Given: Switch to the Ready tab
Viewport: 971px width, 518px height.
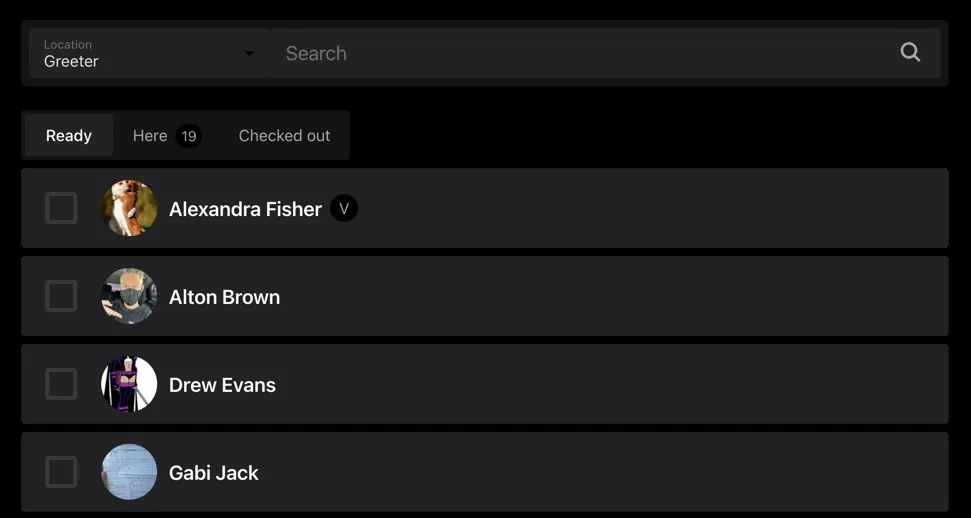Looking at the screenshot, I should (x=69, y=136).
